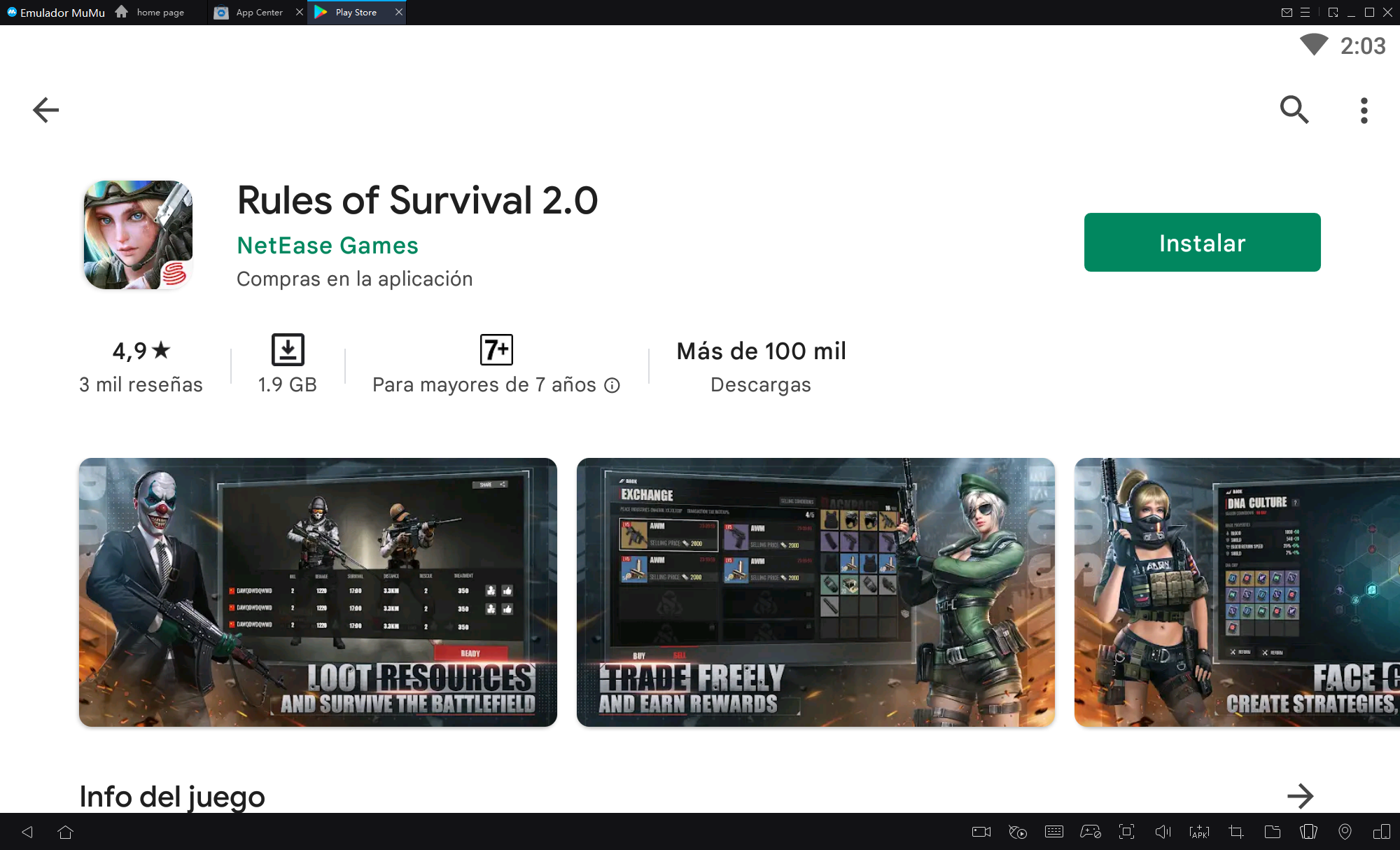This screenshot has height=850, width=1400.
Task: Open the keyboard mapping icon
Action: (x=1054, y=832)
